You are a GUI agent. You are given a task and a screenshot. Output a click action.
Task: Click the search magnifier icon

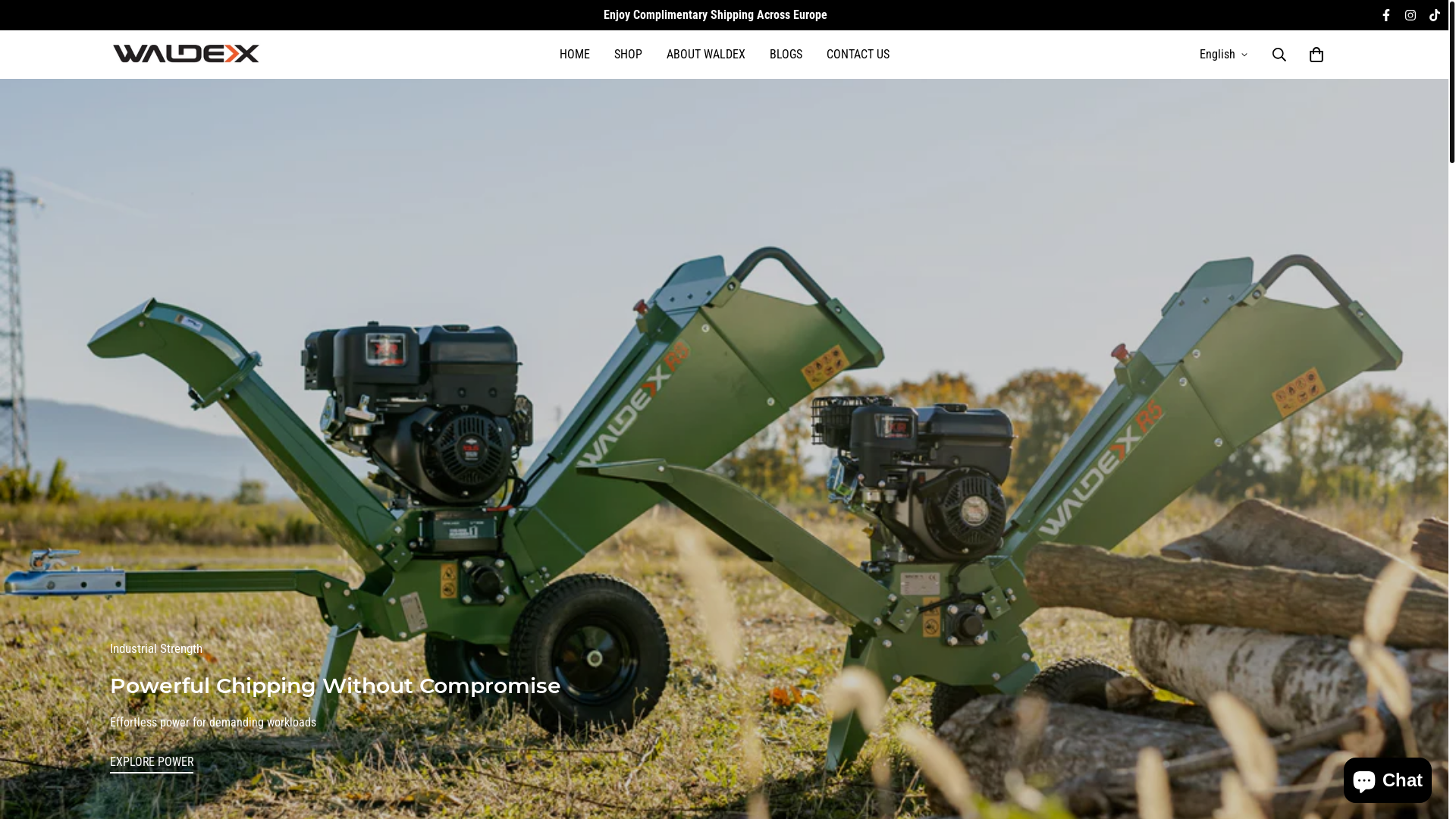[x=1279, y=55]
